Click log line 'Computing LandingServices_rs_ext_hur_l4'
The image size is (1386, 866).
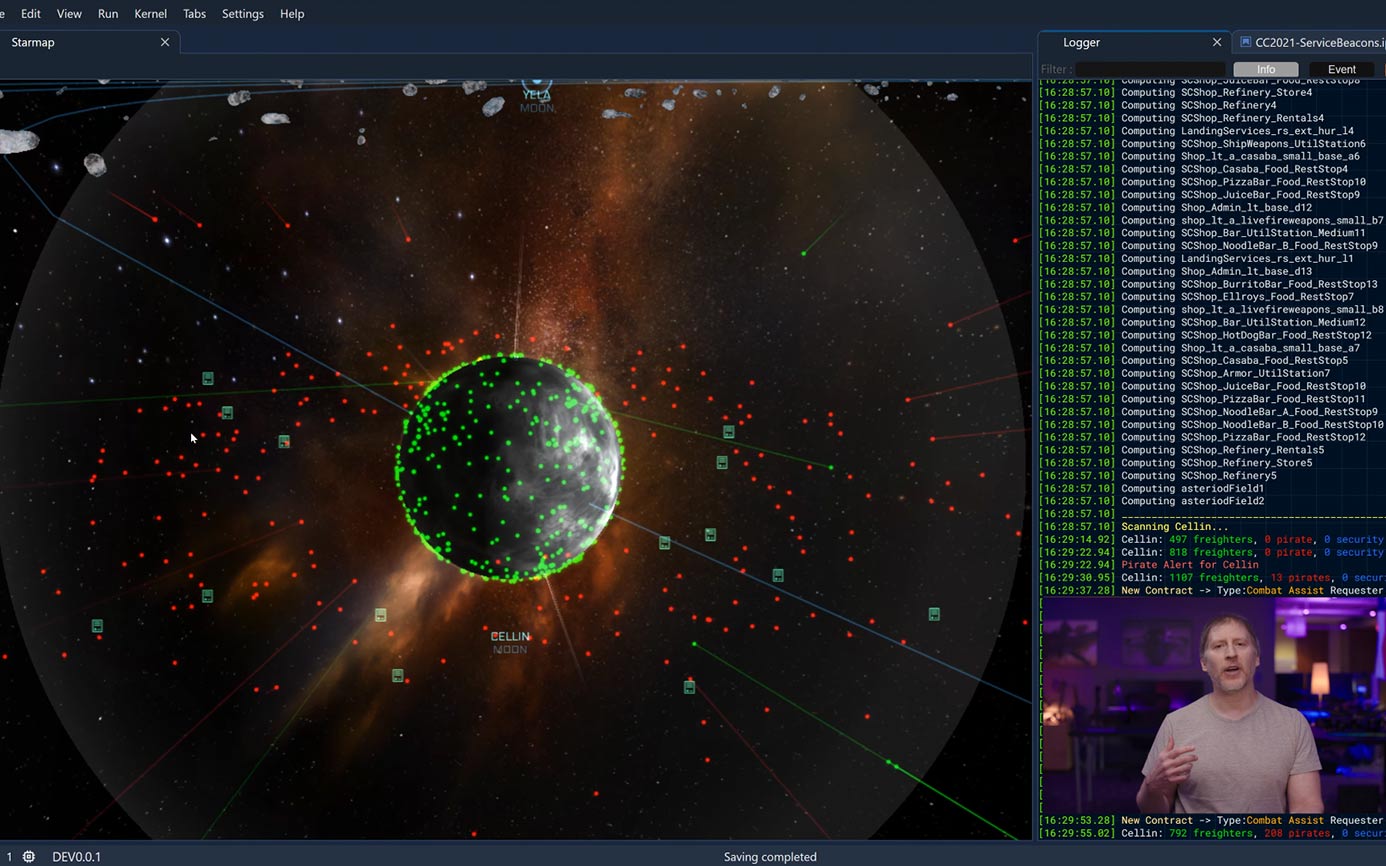pyautogui.click(x=1238, y=131)
